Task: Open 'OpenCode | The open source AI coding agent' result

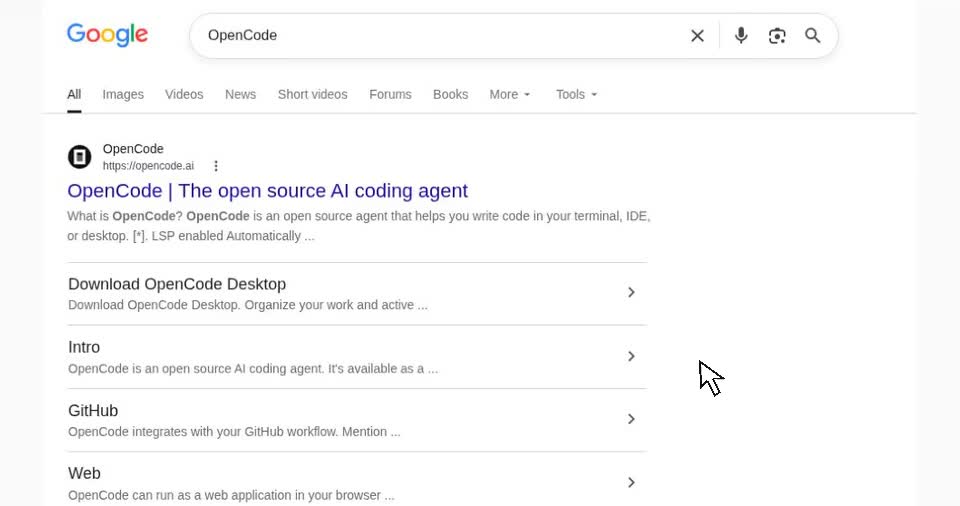Action: [x=268, y=191]
